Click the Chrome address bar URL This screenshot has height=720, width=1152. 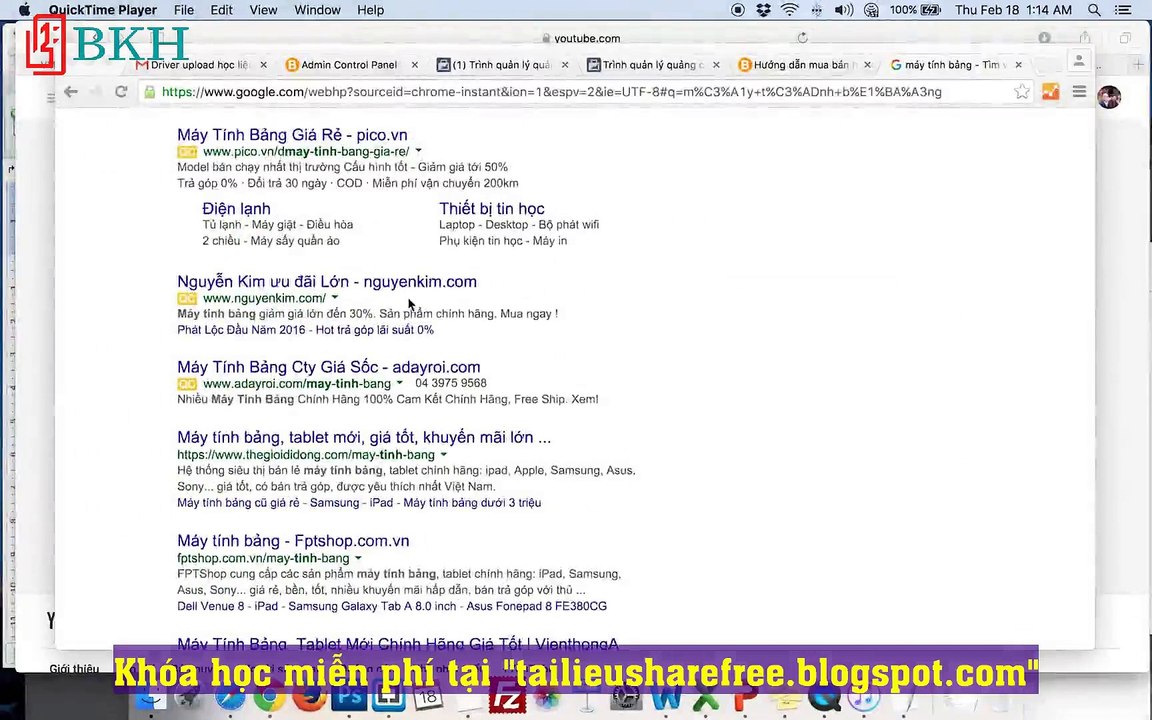(x=551, y=92)
